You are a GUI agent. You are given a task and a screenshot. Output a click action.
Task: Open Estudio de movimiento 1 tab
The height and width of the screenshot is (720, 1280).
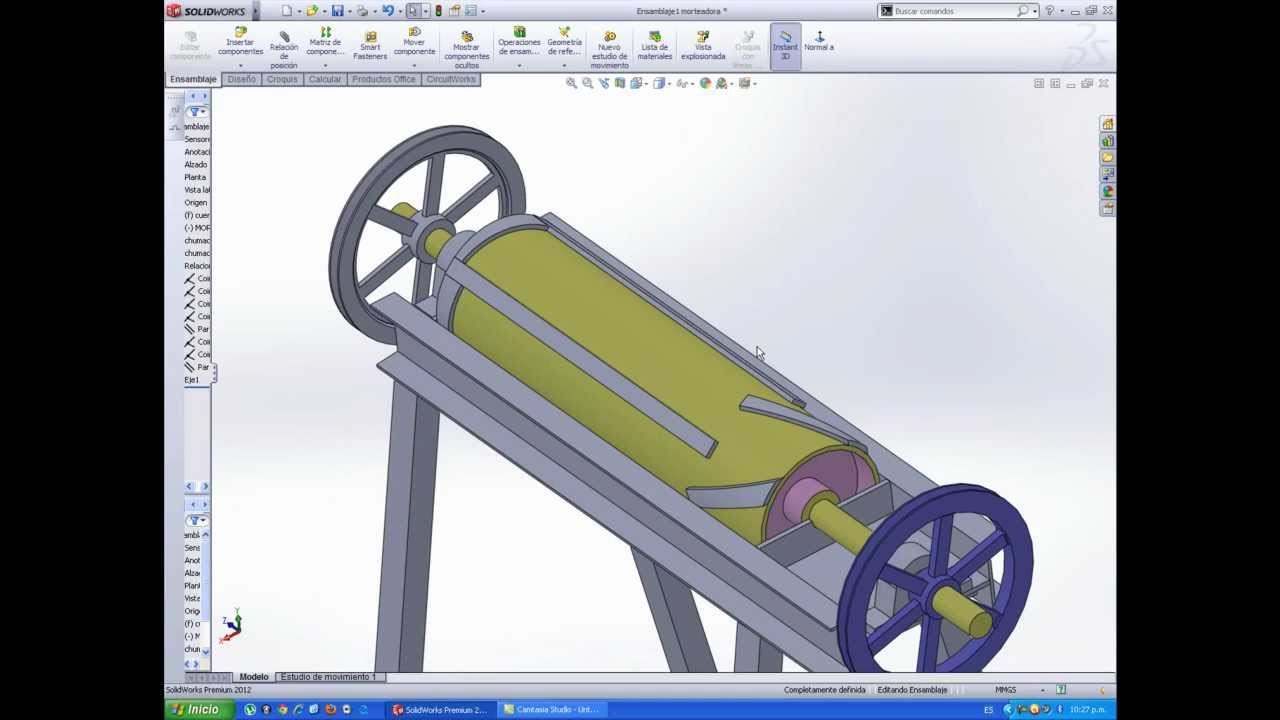pyautogui.click(x=328, y=677)
